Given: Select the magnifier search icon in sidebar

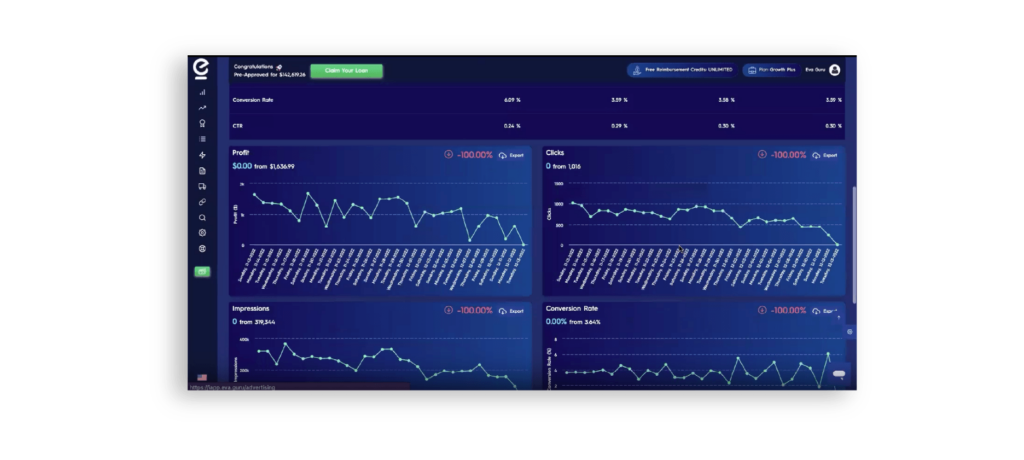Looking at the screenshot, I should [x=202, y=218].
